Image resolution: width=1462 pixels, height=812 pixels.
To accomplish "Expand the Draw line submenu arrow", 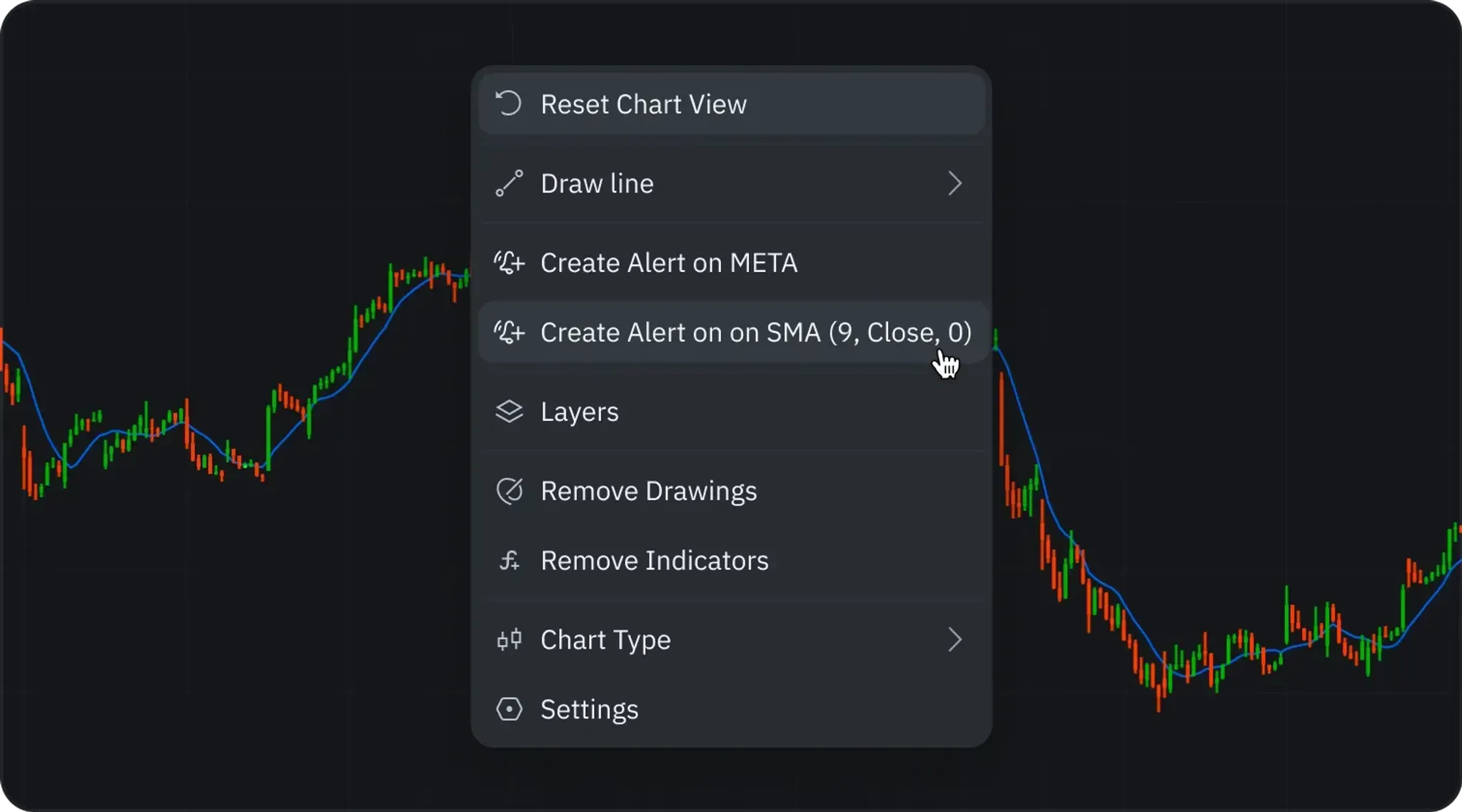I will pos(954,183).
